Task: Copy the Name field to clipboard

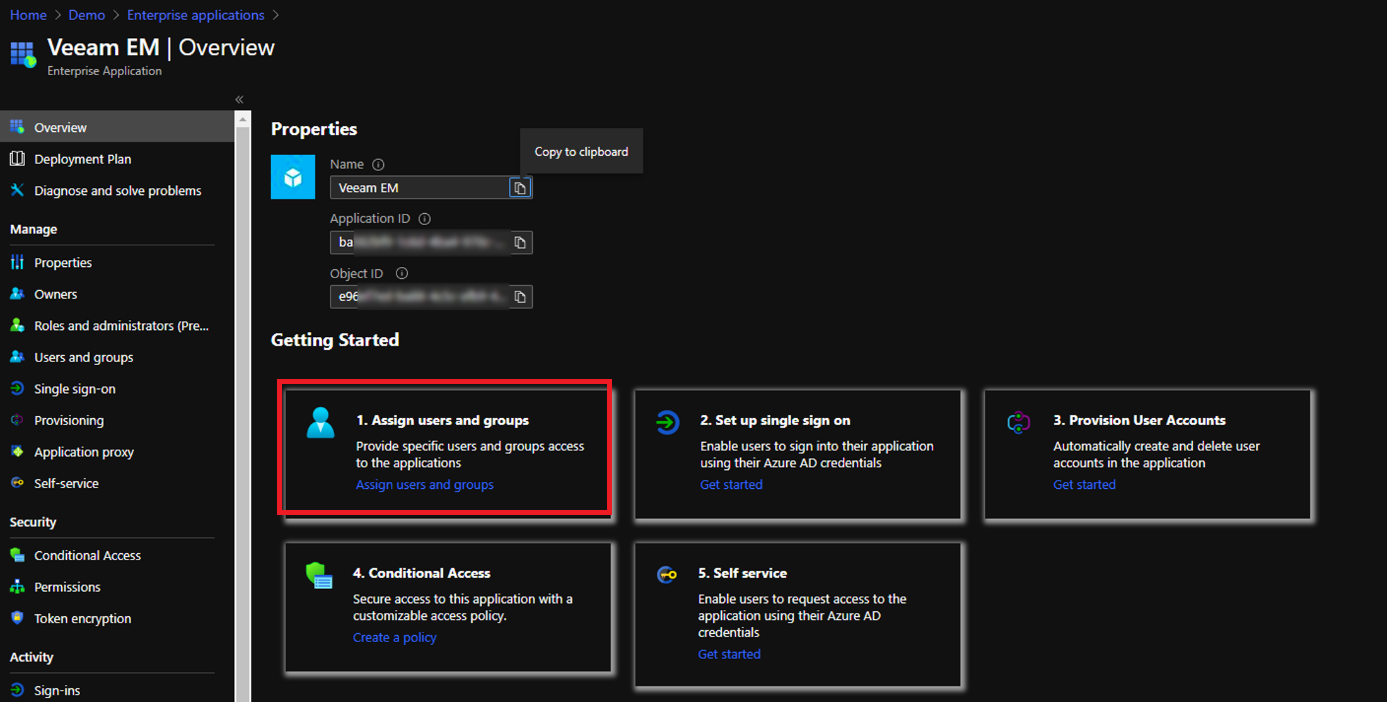Action: (x=520, y=188)
